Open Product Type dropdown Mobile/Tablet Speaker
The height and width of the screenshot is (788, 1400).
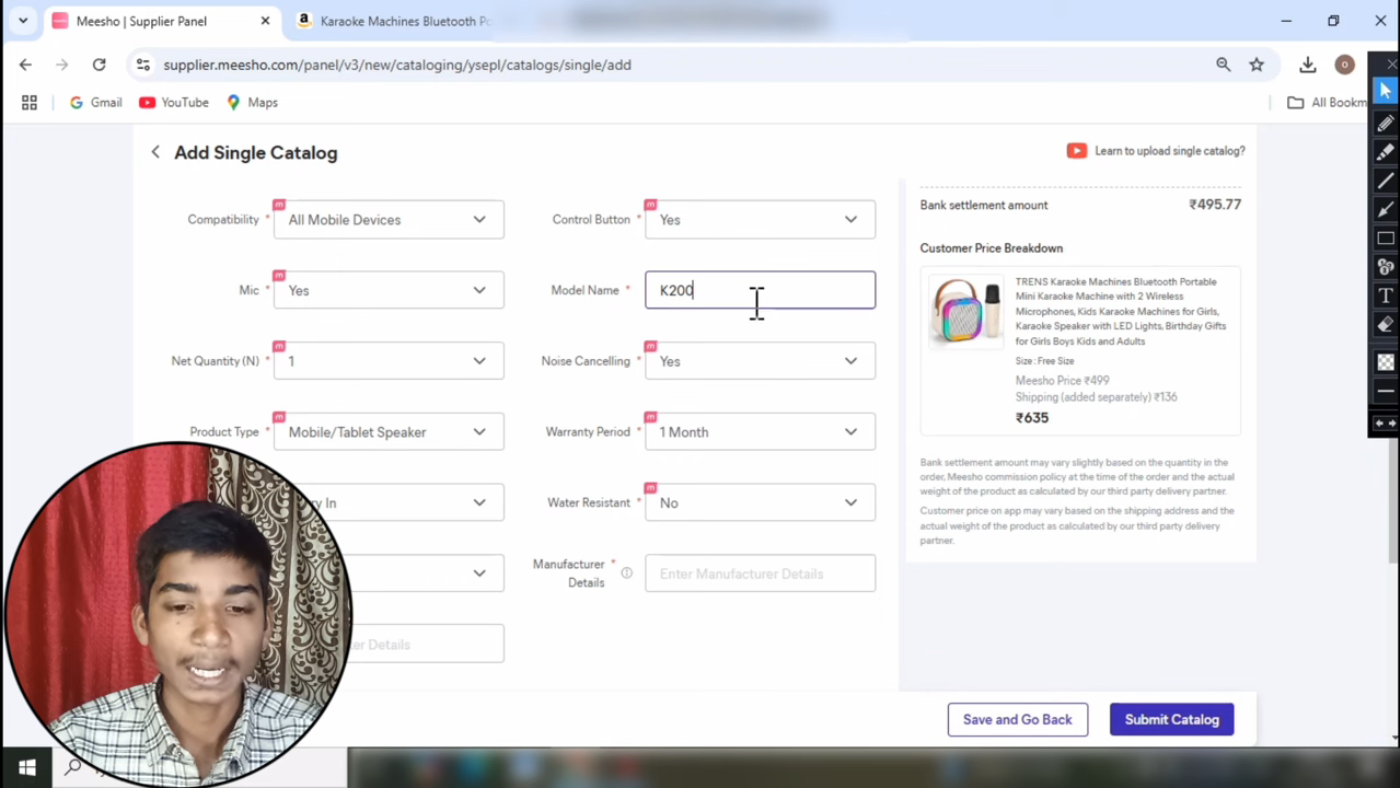[389, 432]
